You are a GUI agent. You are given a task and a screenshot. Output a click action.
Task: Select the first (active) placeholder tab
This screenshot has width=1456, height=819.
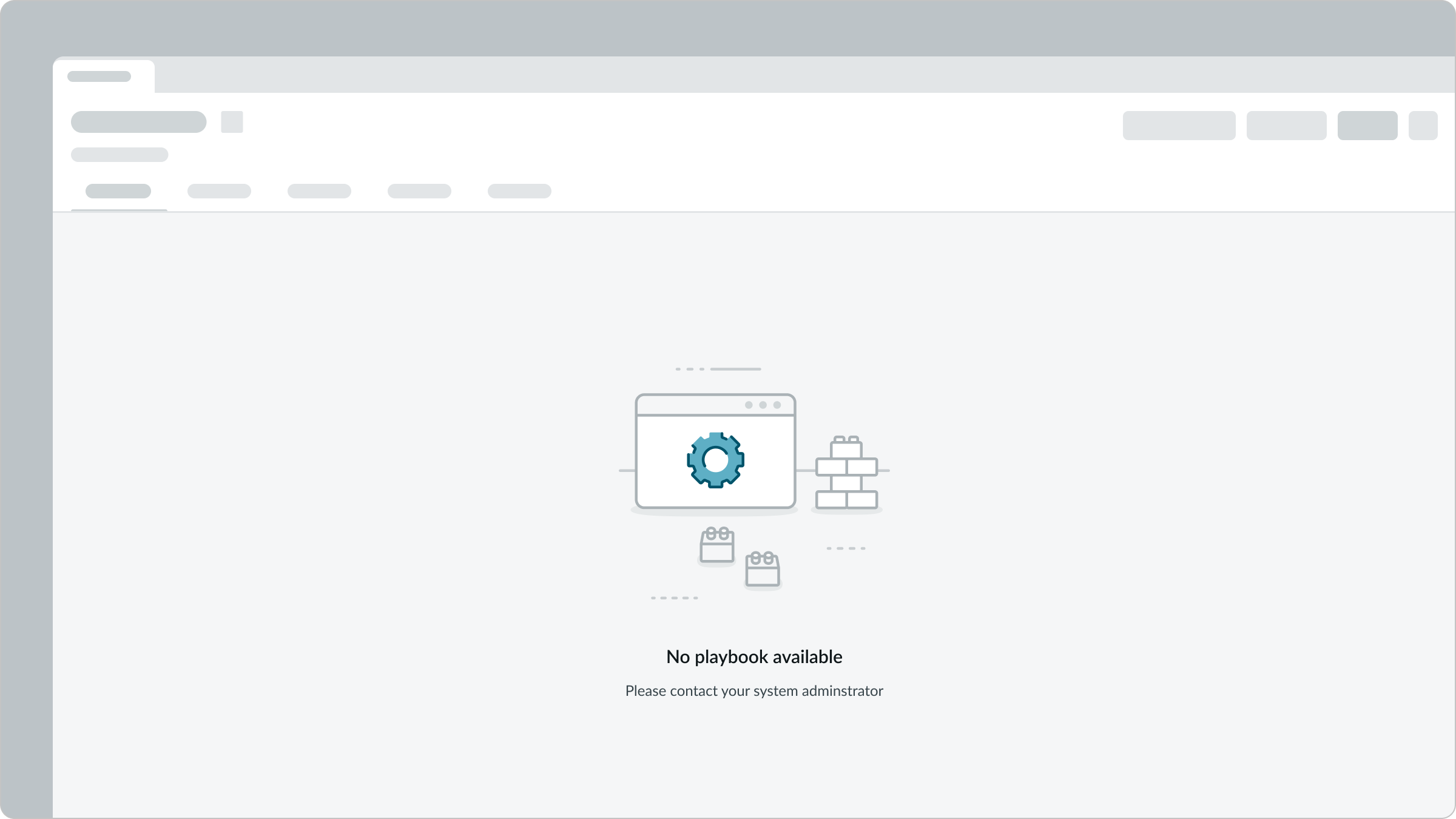point(118,191)
